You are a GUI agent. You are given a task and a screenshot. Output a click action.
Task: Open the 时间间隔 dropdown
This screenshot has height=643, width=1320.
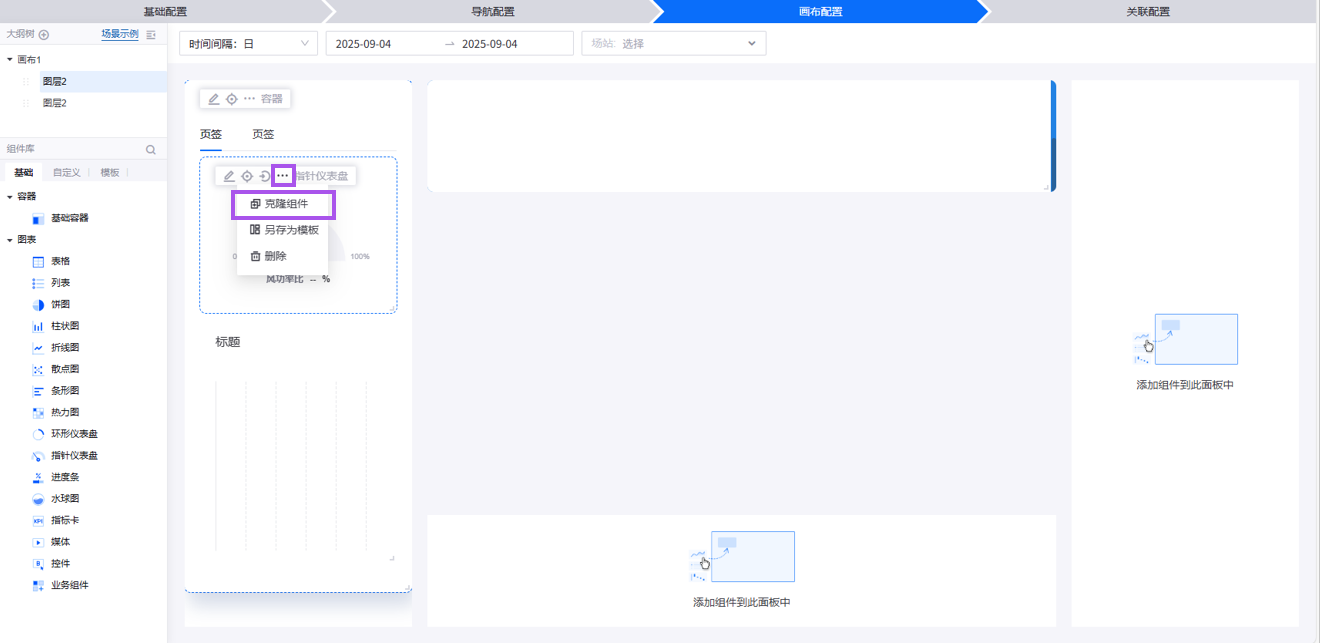click(248, 44)
